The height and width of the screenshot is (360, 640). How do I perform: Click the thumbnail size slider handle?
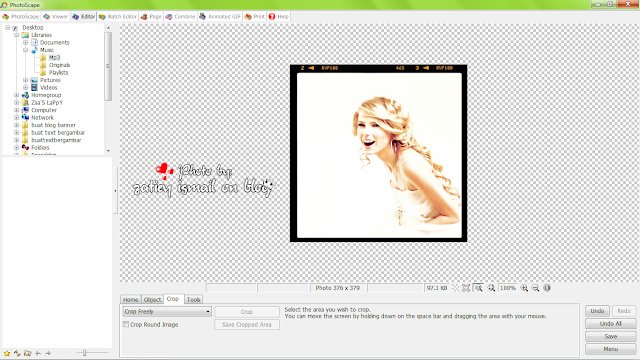click(84, 353)
